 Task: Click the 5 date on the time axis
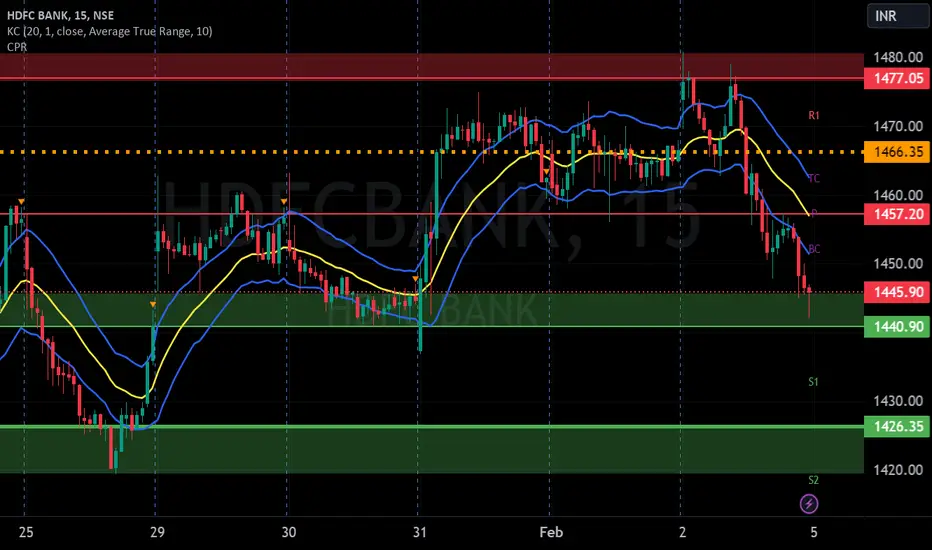coord(814,532)
